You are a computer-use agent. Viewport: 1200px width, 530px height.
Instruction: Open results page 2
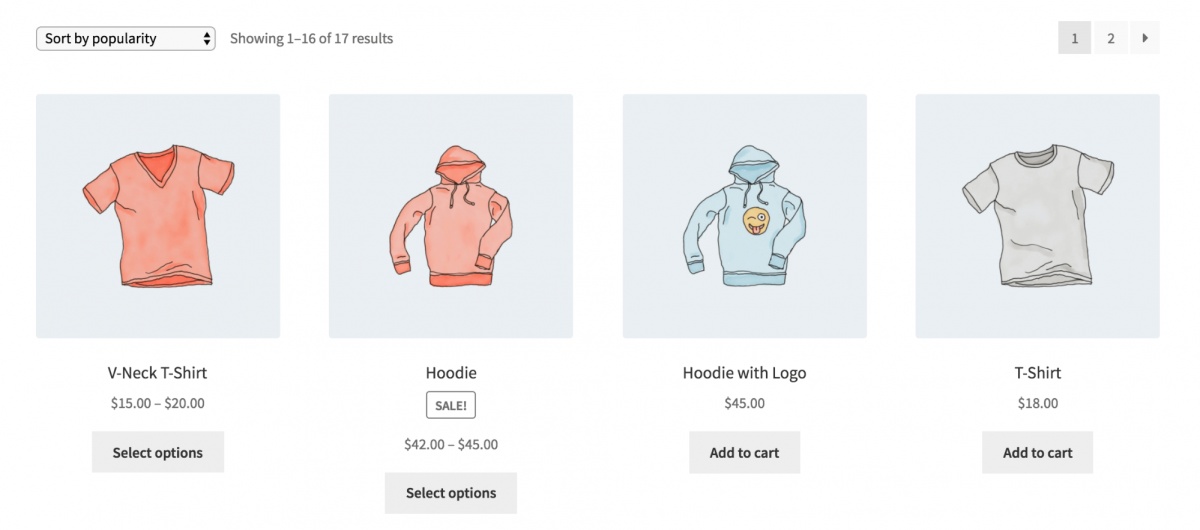tap(1110, 39)
